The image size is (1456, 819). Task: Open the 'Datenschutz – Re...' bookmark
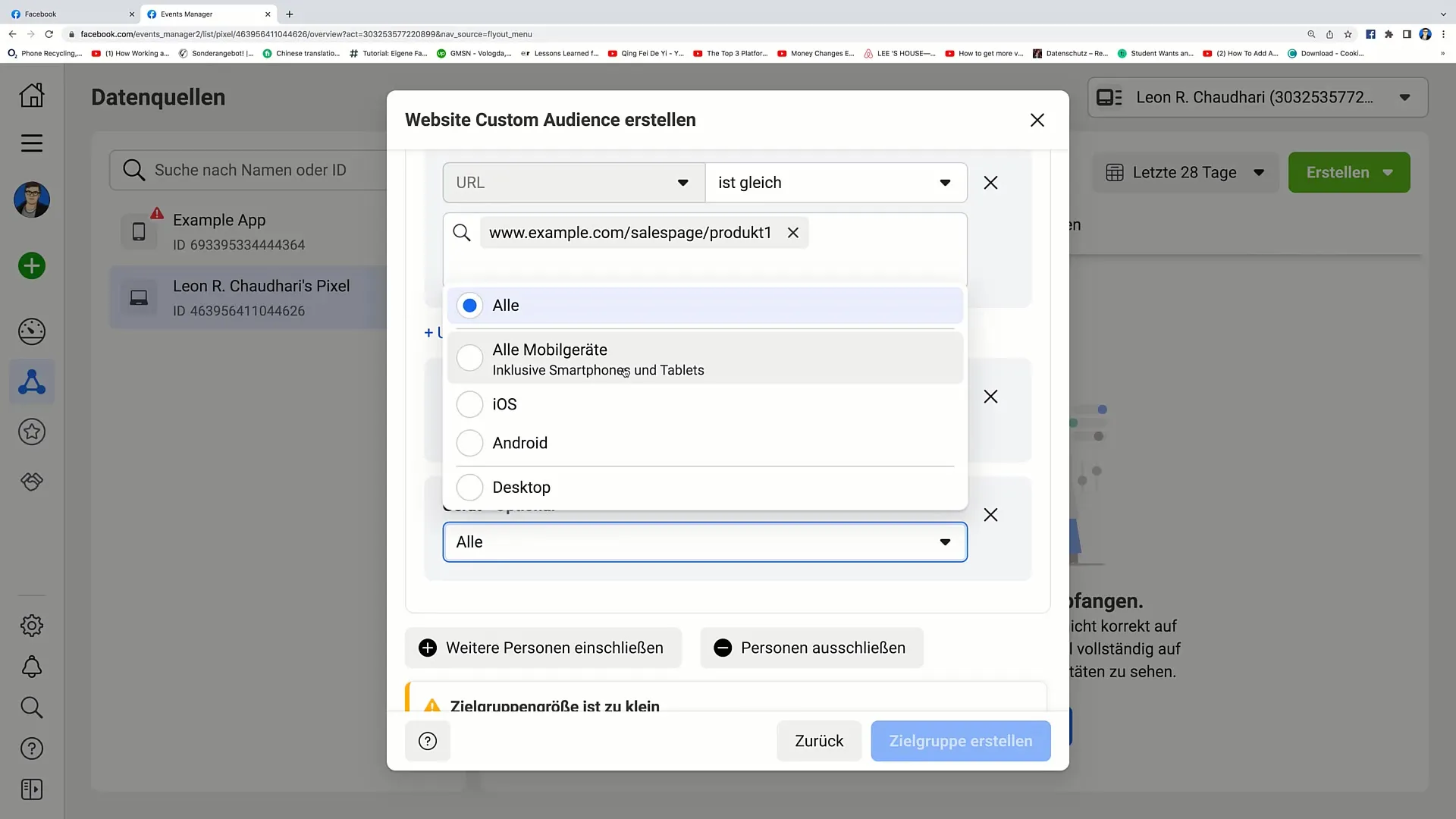click(1071, 54)
